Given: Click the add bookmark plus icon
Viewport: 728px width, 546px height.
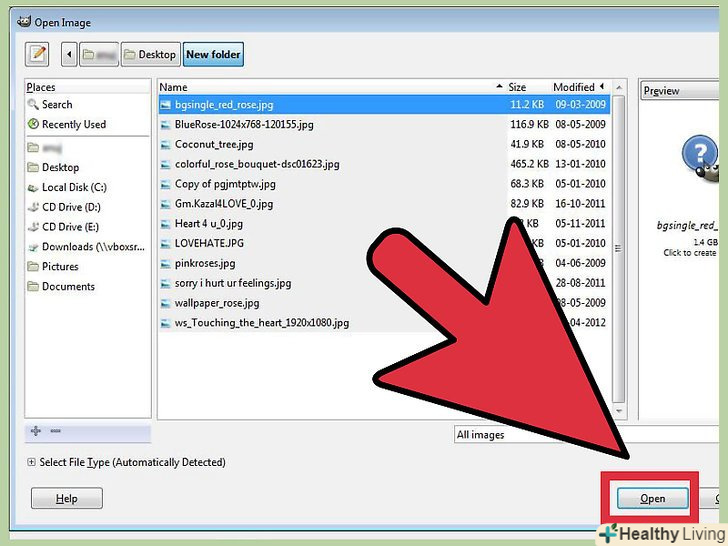Looking at the screenshot, I should (36, 431).
